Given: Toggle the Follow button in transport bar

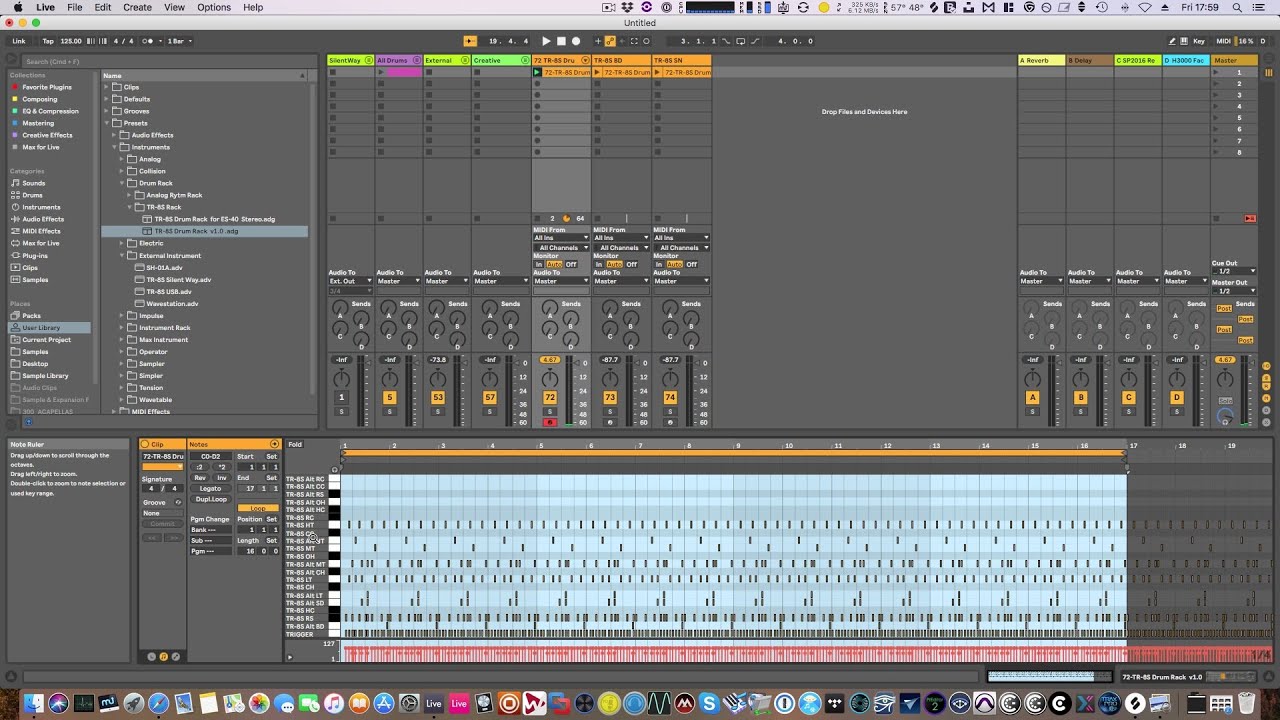Looking at the screenshot, I should click(x=470, y=41).
